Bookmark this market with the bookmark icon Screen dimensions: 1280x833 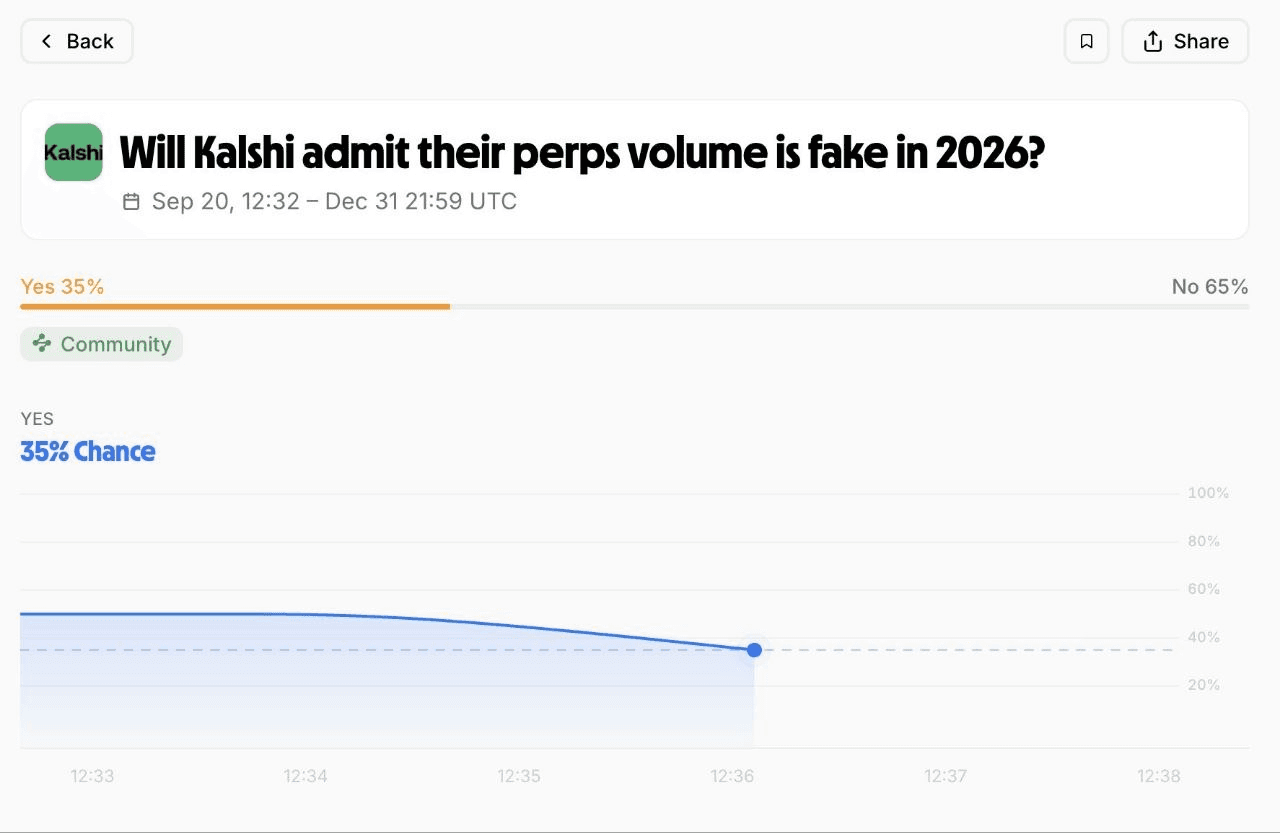1087,41
